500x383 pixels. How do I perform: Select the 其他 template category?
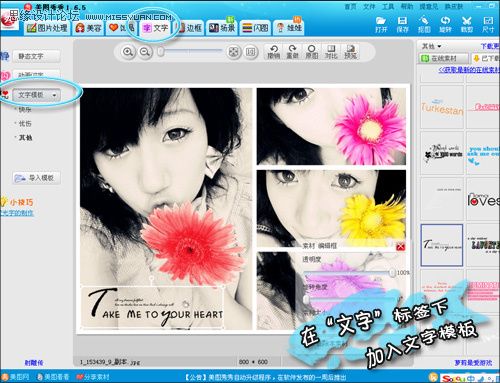click(x=25, y=137)
